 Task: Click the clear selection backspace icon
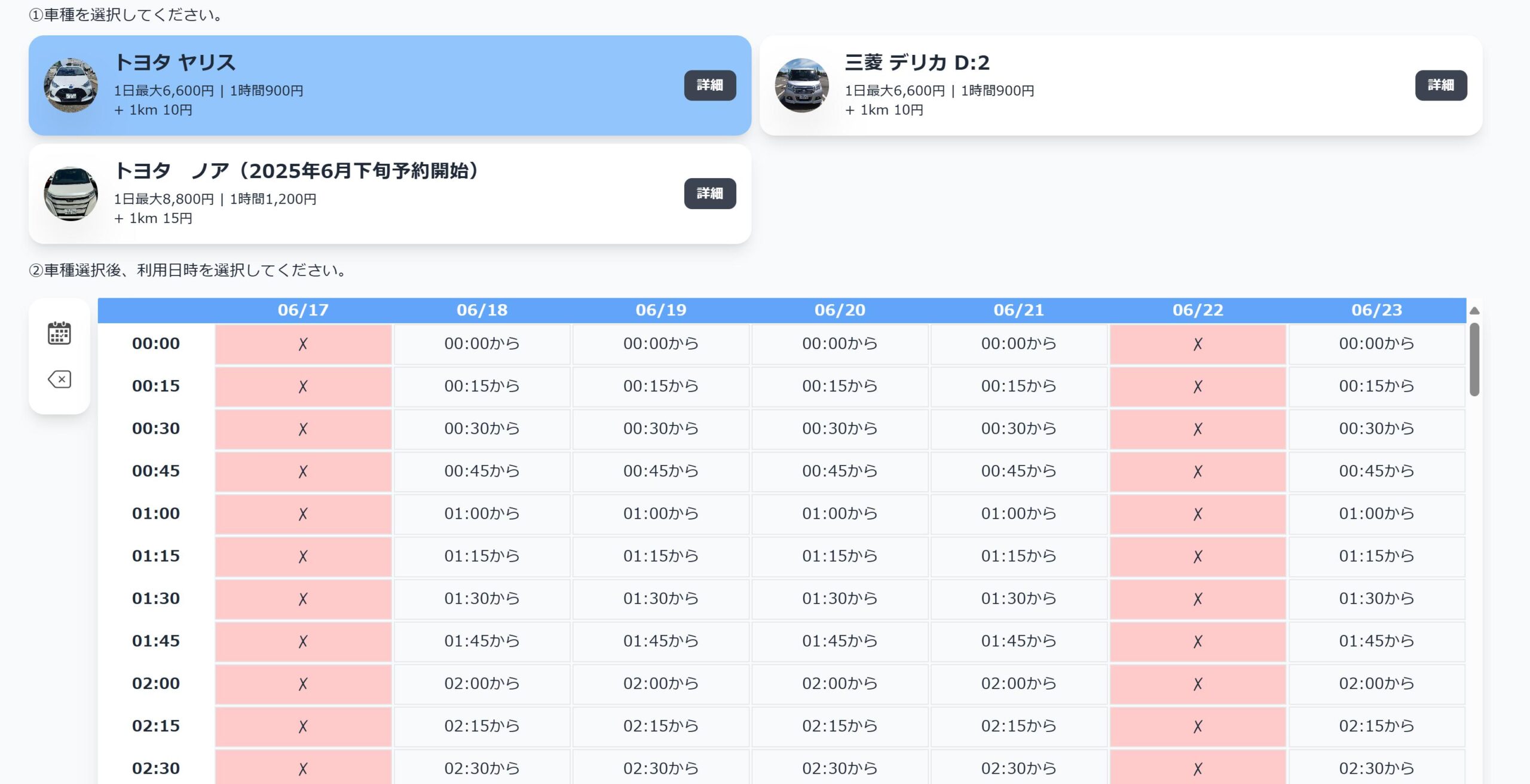(59, 379)
